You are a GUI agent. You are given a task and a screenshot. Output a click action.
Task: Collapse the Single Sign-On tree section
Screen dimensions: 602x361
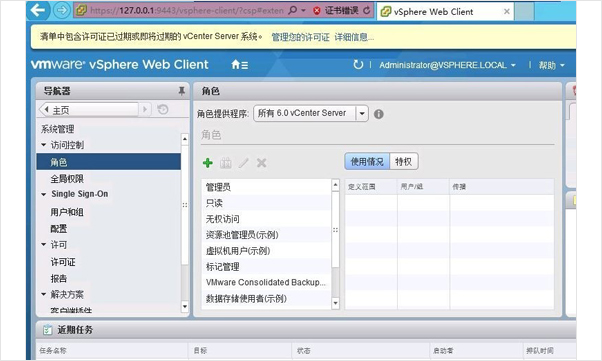43,194
